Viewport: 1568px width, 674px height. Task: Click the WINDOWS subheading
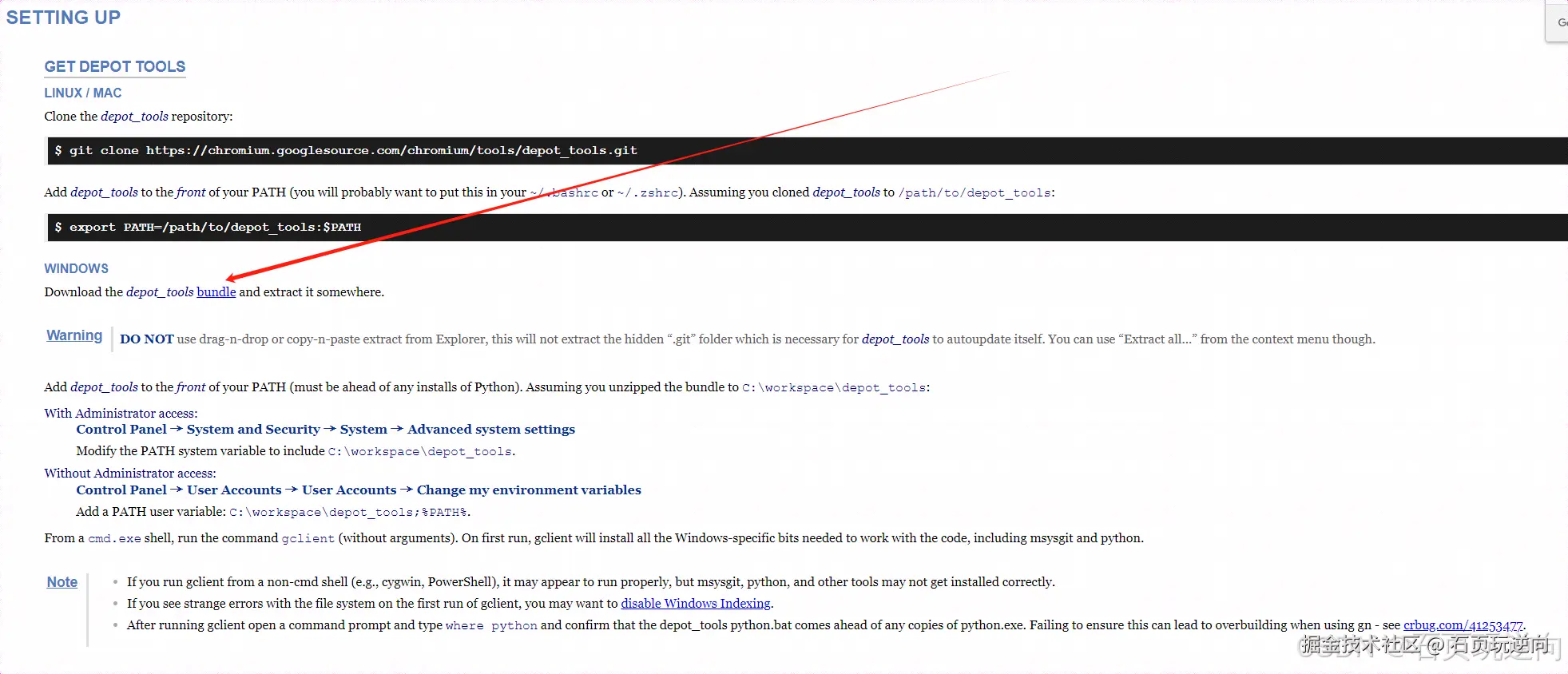tap(76, 268)
